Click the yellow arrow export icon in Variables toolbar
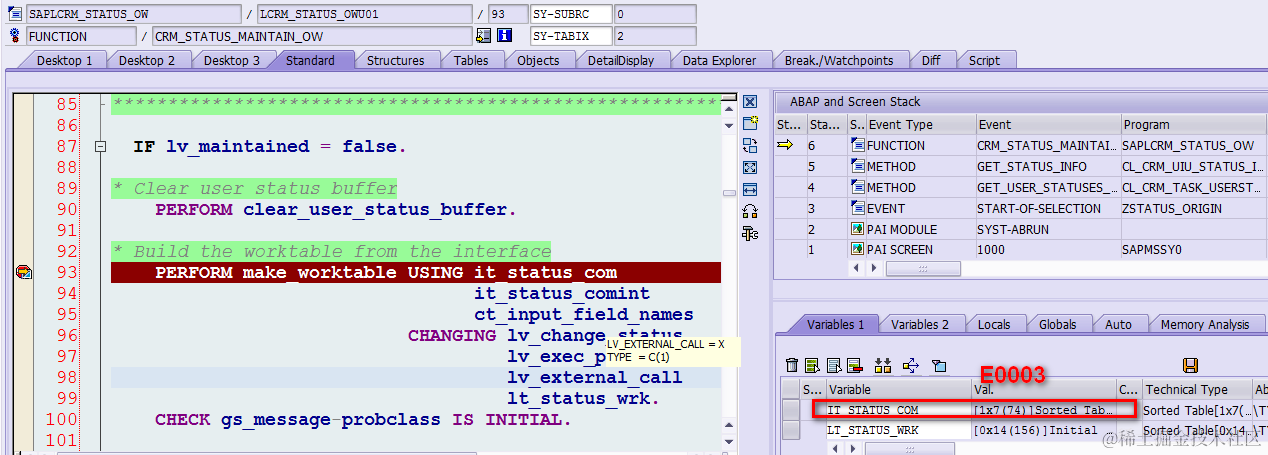The width and height of the screenshot is (1268, 455). click(x=910, y=365)
